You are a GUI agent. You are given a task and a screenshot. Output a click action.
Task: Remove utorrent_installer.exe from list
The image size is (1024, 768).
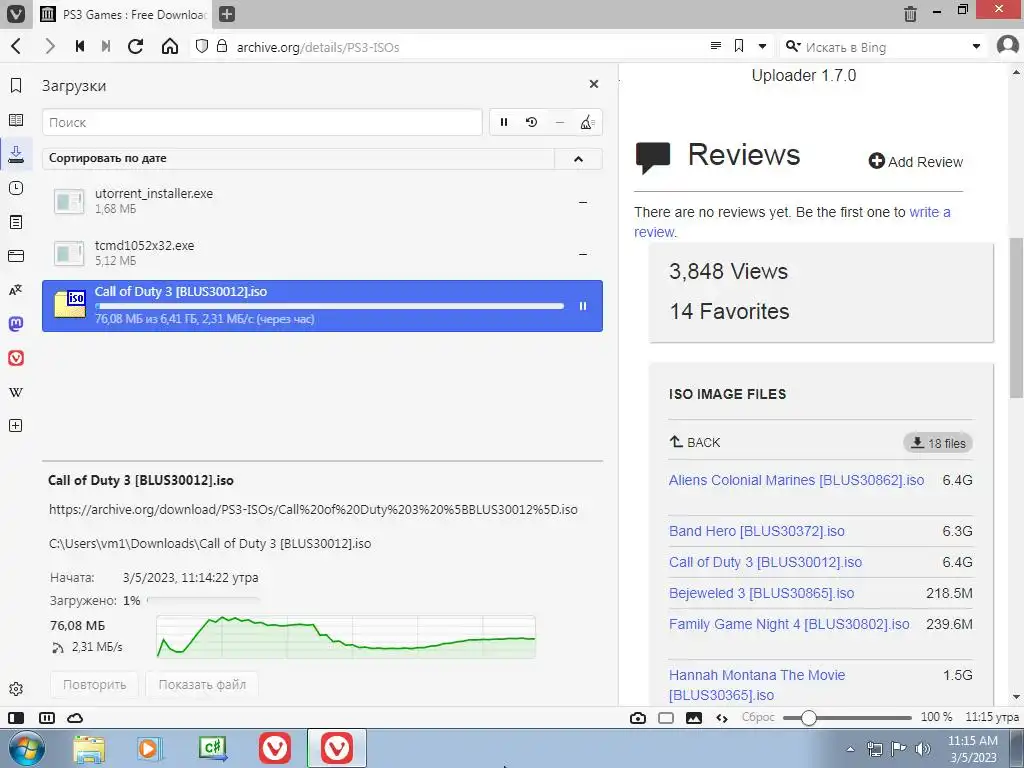click(x=583, y=202)
